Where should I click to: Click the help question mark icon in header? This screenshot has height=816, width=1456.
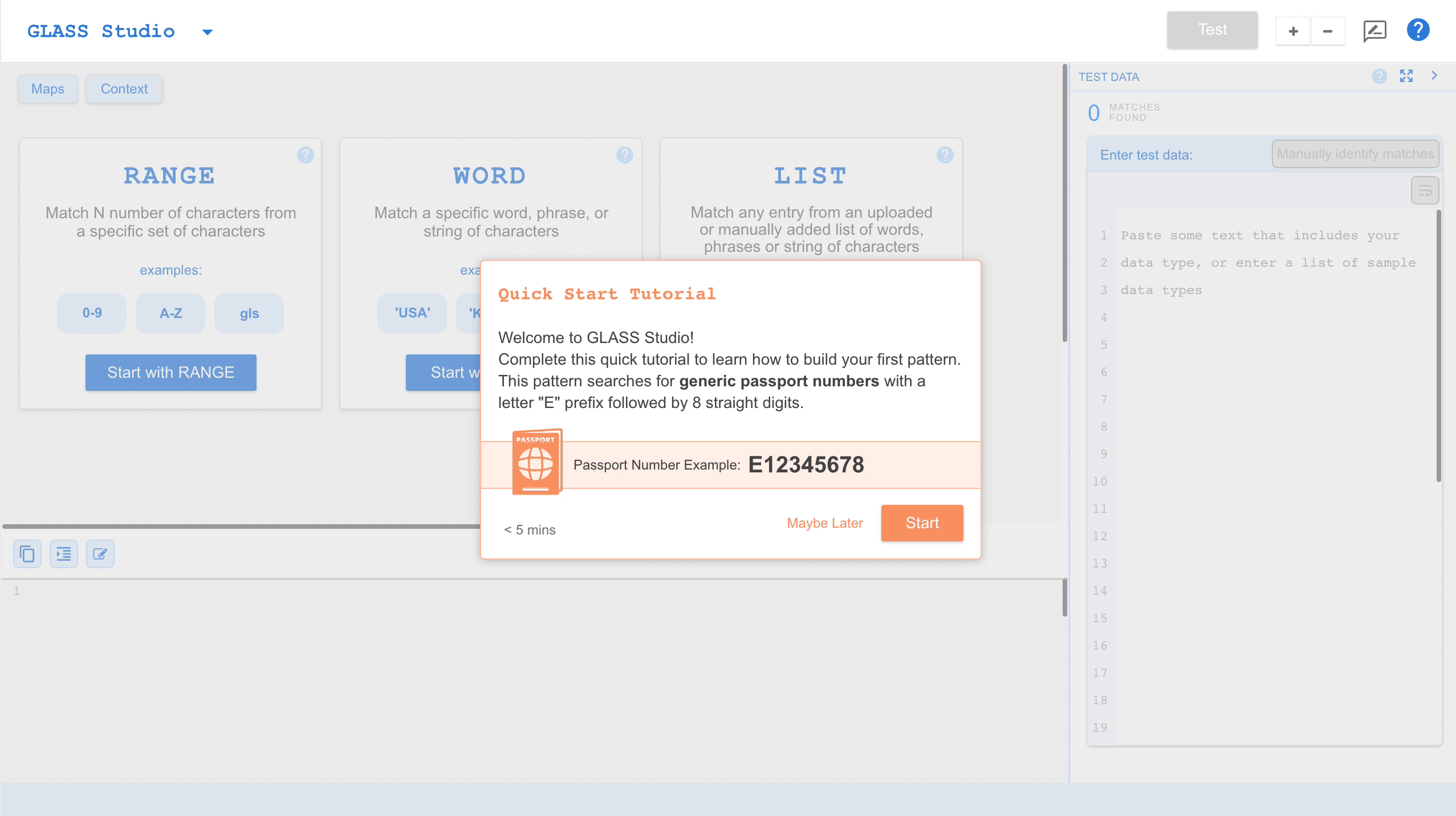(1418, 30)
